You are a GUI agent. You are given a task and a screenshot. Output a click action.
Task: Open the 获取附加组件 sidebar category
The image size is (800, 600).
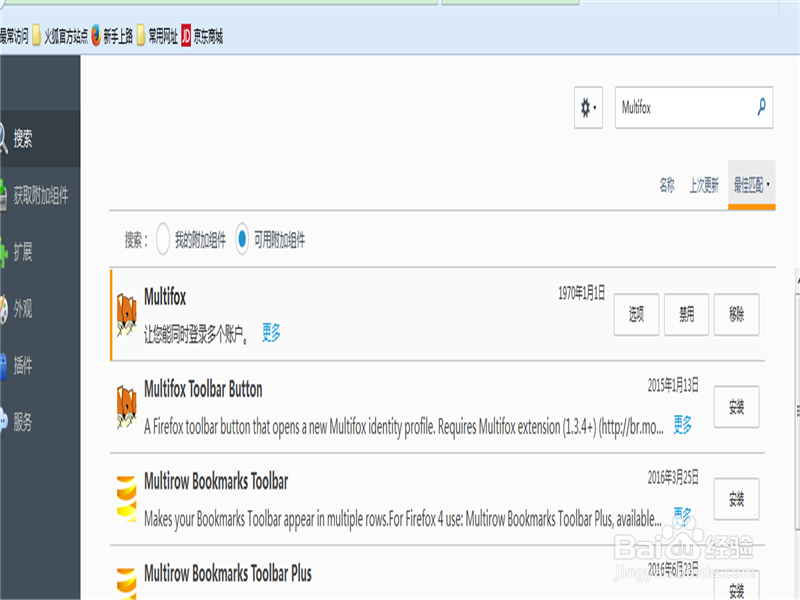pos(40,195)
